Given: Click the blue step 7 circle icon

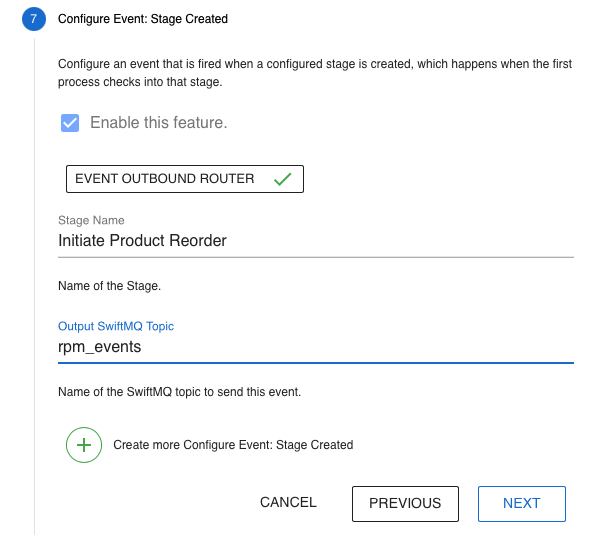Looking at the screenshot, I should click(34, 19).
